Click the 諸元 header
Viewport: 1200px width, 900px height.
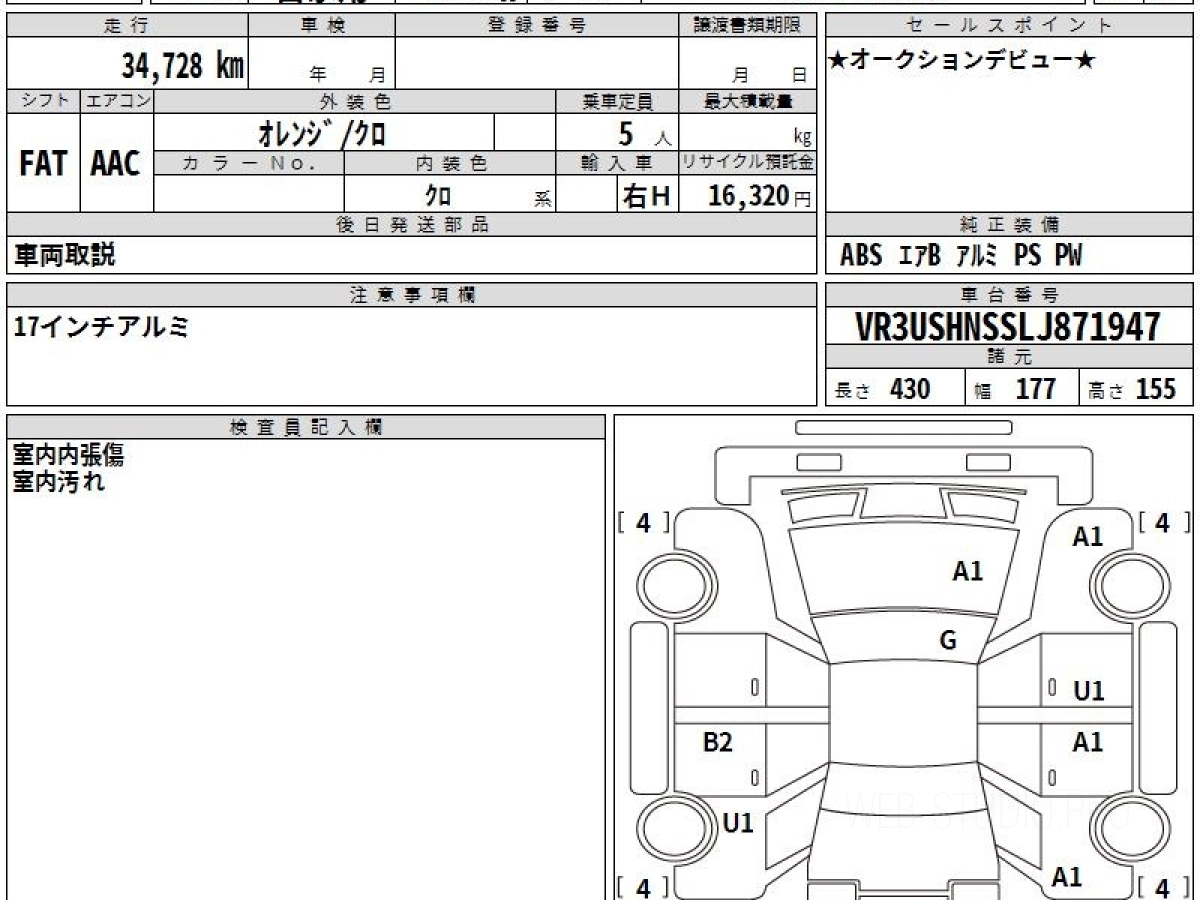point(1010,357)
